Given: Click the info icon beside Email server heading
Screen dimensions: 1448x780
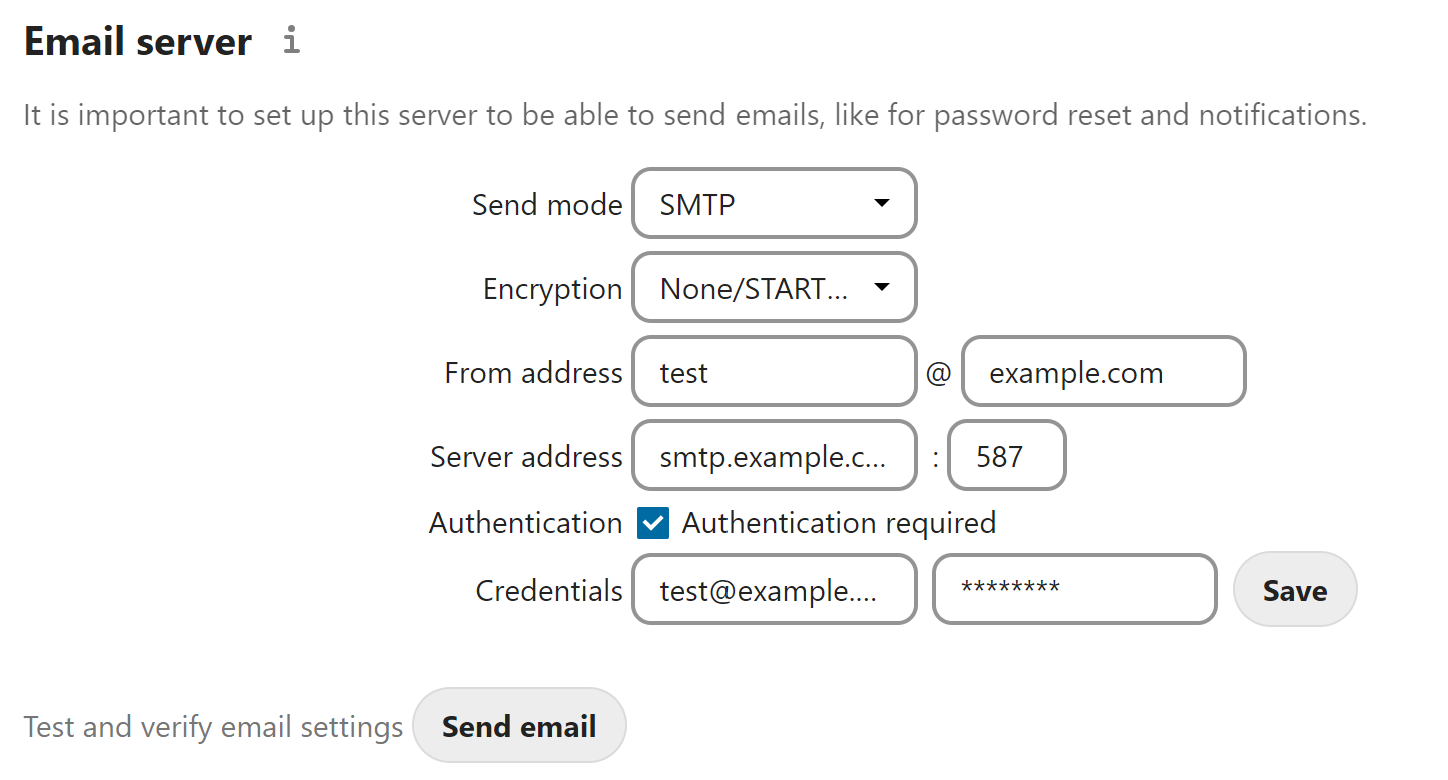Looking at the screenshot, I should [x=290, y=40].
